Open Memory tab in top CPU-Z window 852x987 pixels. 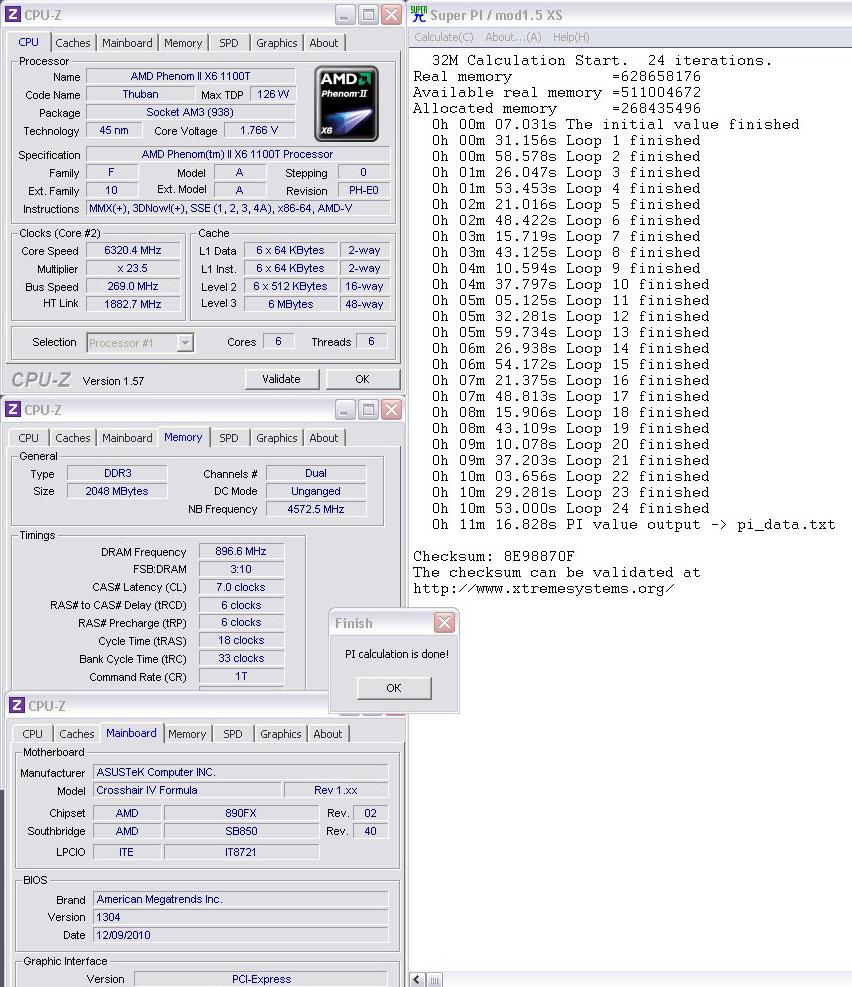pyautogui.click(x=182, y=43)
